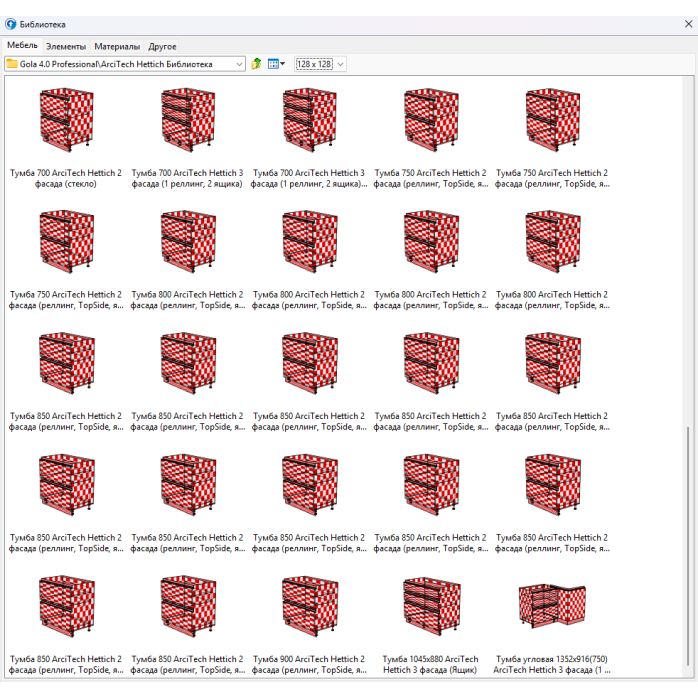The width and height of the screenshot is (698, 698).
Task: Switch to the Элементы tab
Action: tap(66, 46)
